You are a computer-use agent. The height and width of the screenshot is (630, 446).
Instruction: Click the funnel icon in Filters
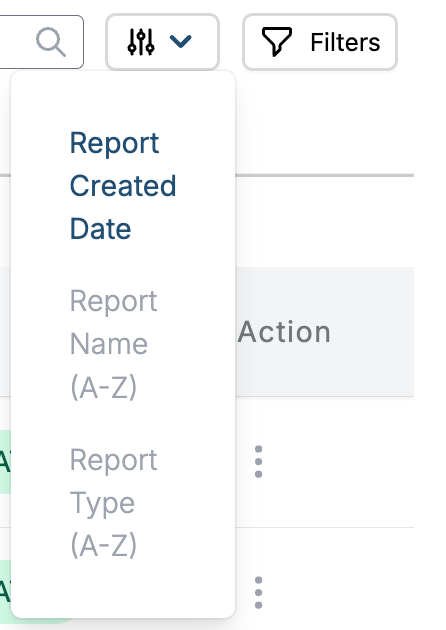(276, 41)
